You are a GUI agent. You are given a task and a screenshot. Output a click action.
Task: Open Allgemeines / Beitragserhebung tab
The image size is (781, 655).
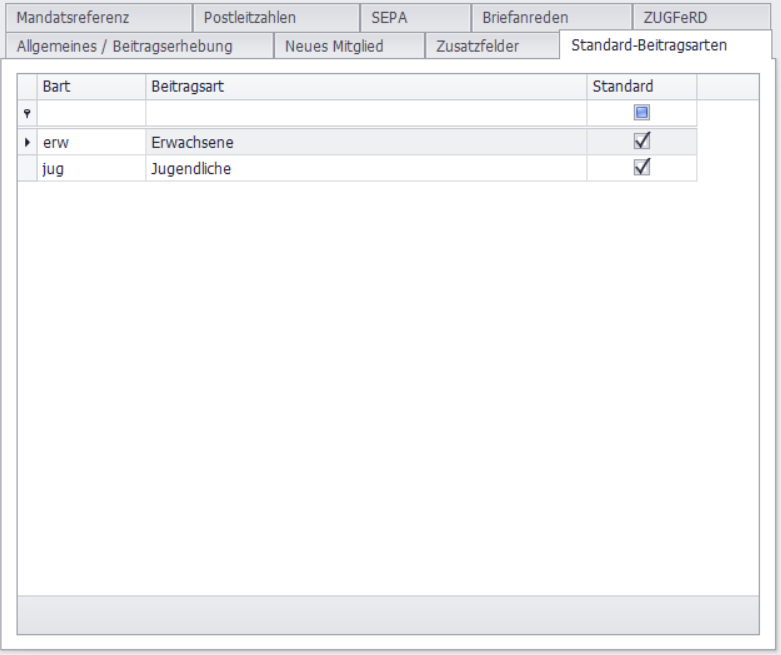point(125,46)
